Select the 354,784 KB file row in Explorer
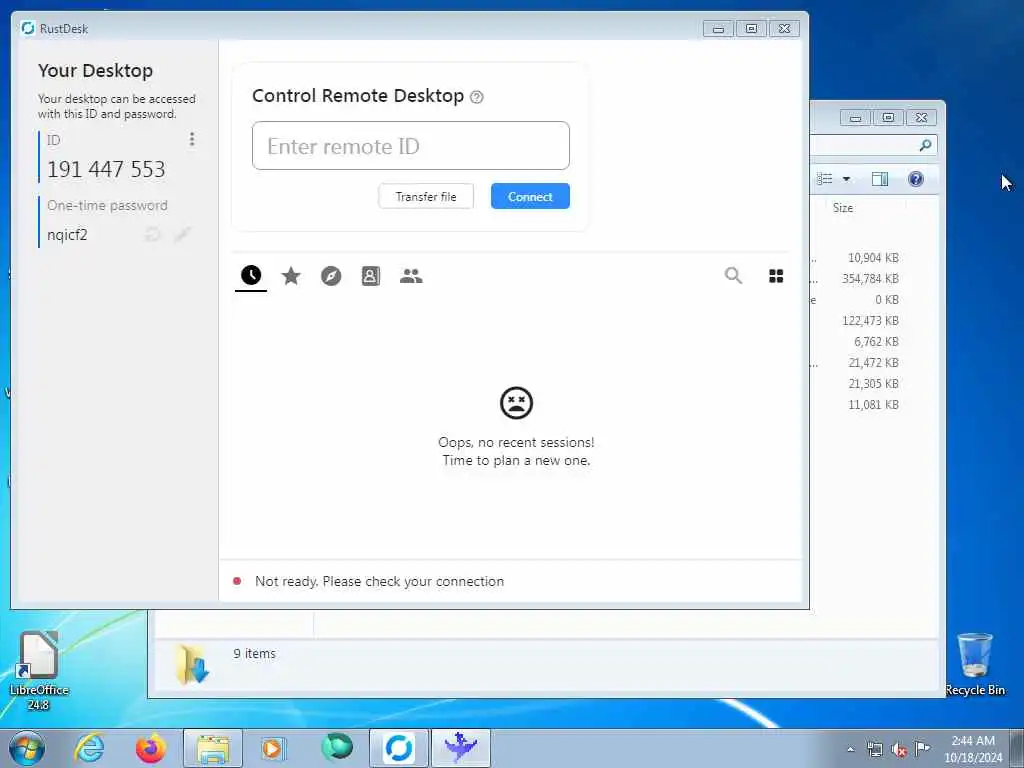 tap(873, 279)
